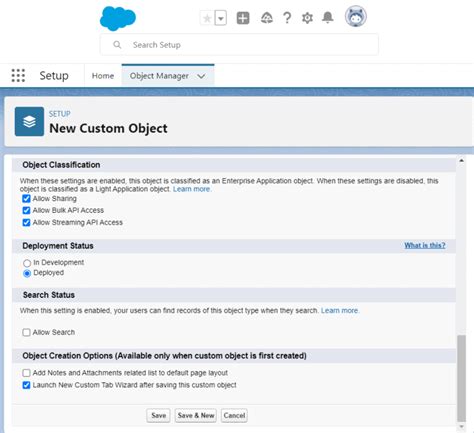The image size is (474, 433).
Task: Open the Trailhead guidance icon
Action: (x=266, y=18)
